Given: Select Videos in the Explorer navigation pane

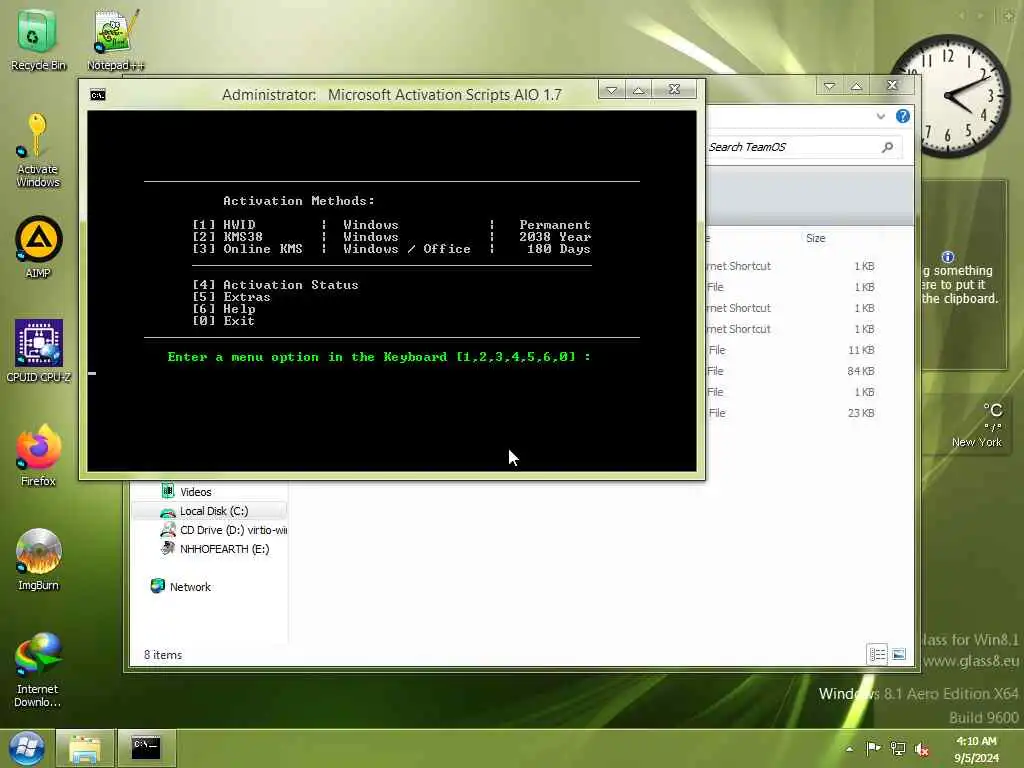Looking at the screenshot, I should [195, 492].
